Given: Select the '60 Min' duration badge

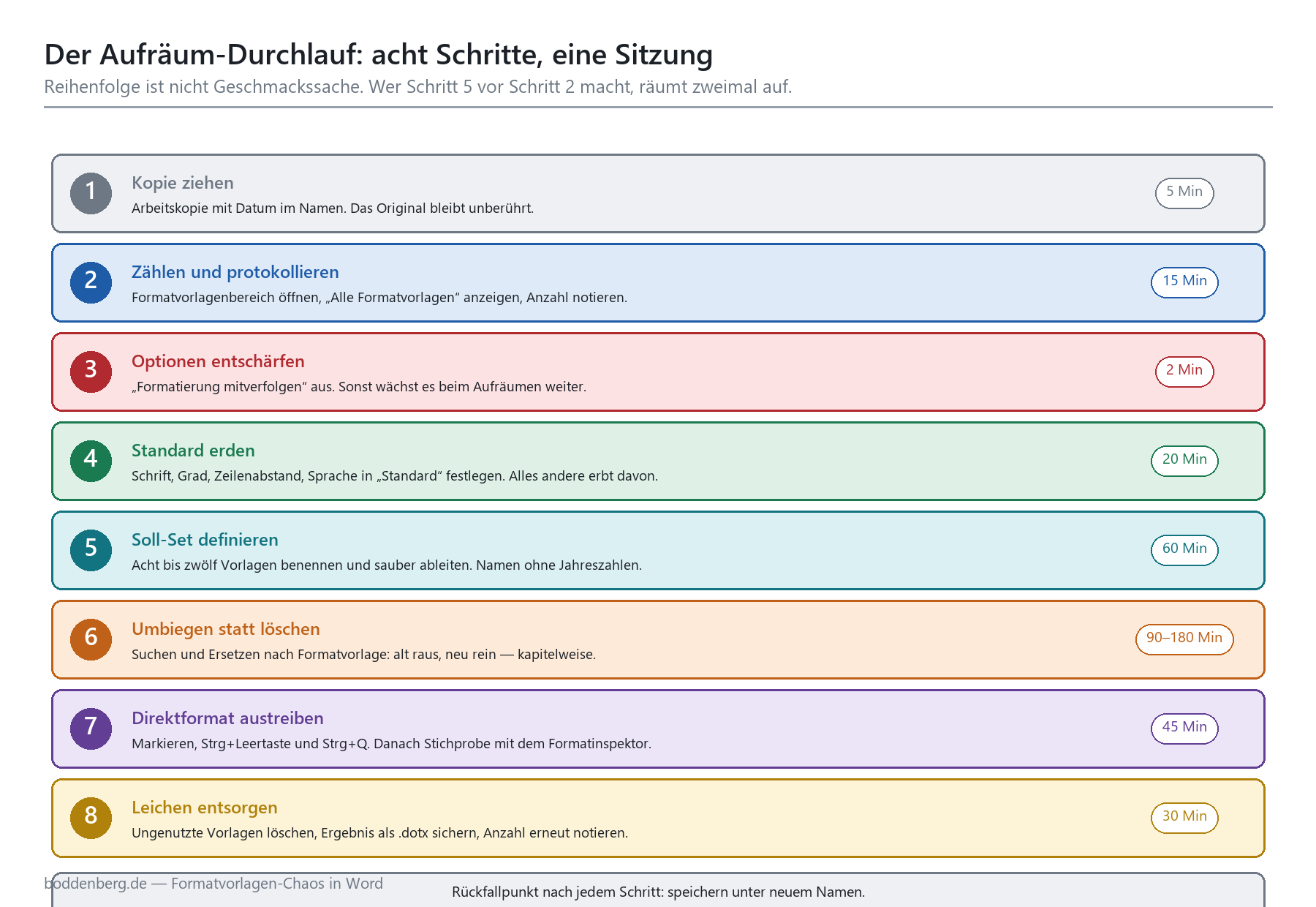Looking at the screenshot, I should (x=1184, y=550).
